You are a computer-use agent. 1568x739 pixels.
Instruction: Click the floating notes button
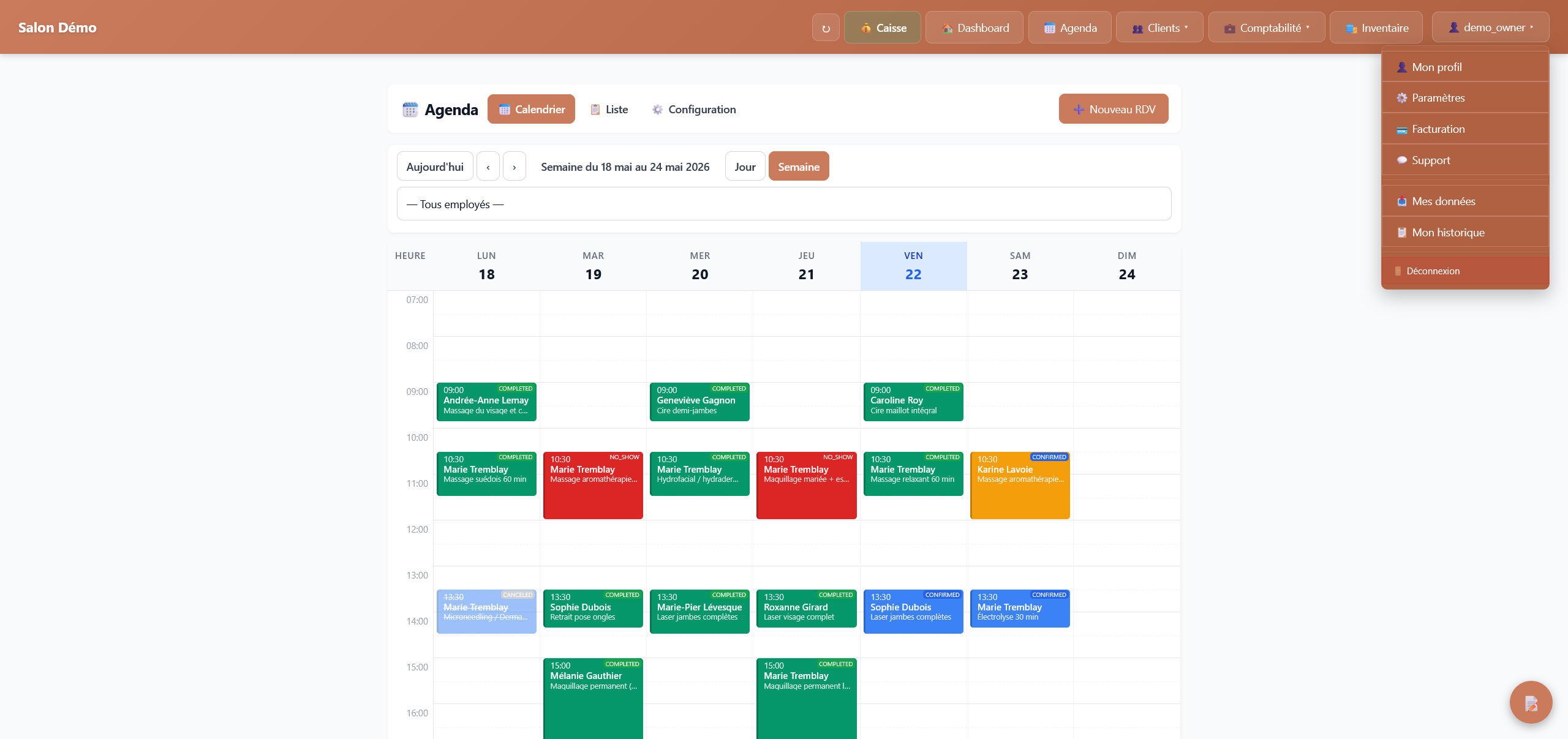coord(1531,702)
